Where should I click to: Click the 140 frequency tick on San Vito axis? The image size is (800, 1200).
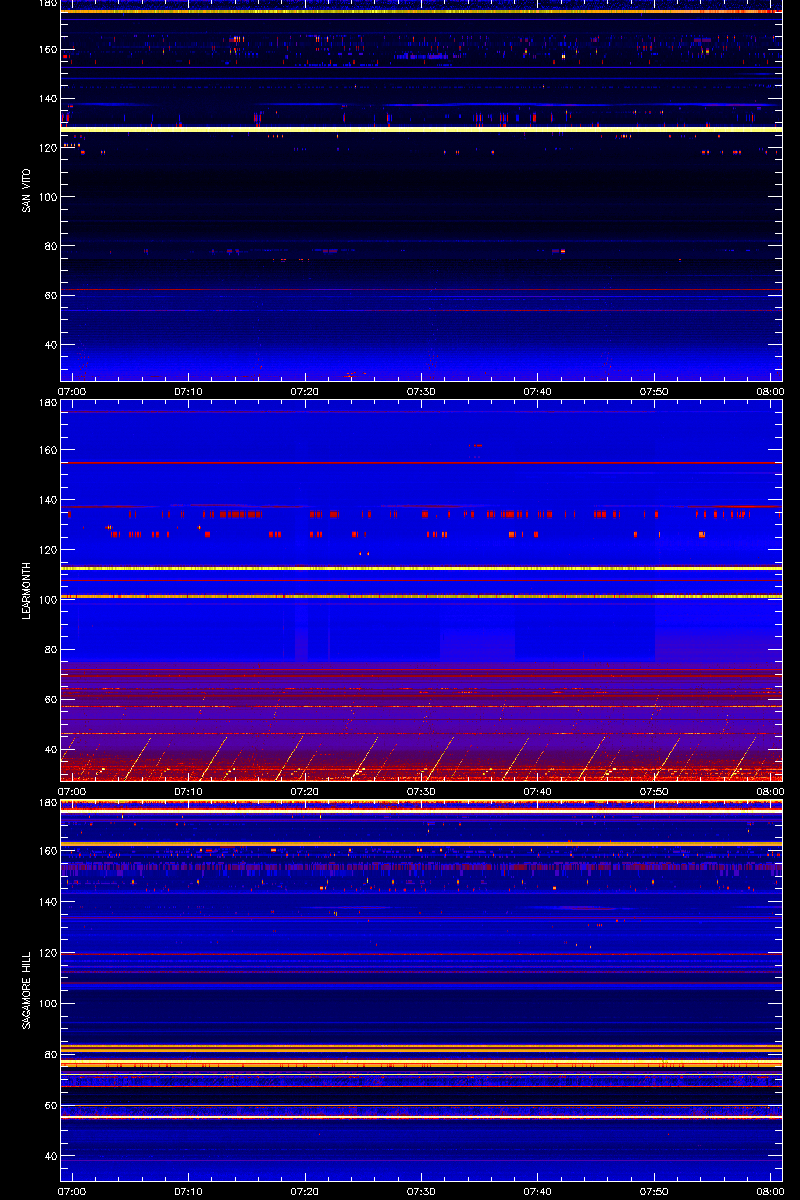[48, 99]
